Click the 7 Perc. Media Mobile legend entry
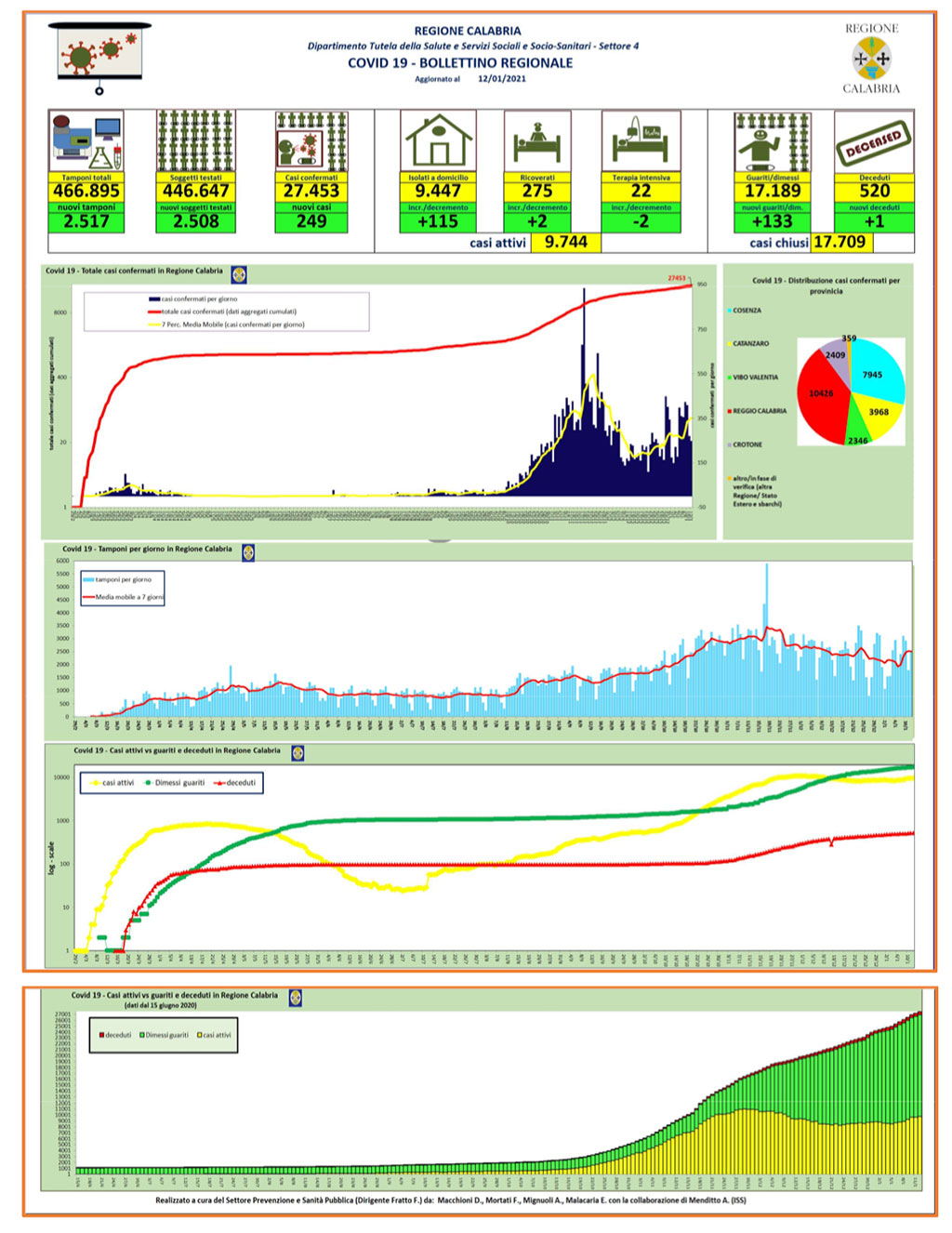Screen dimensions: 952x1233 (226, 325)
